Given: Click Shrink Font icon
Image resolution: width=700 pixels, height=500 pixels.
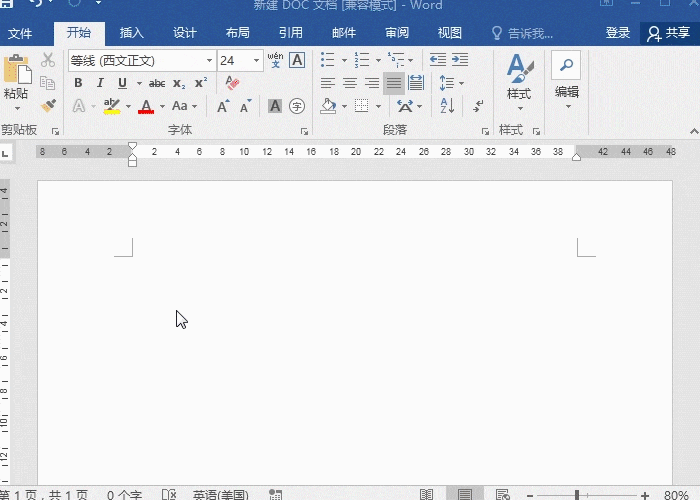Looking at the screenshot, I should [x=246, y=106].
